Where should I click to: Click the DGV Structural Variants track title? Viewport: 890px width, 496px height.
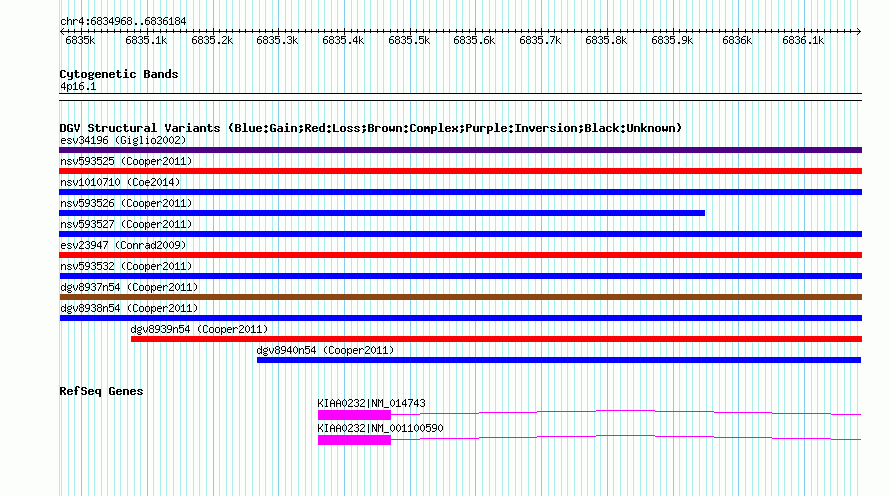(370, 128)
